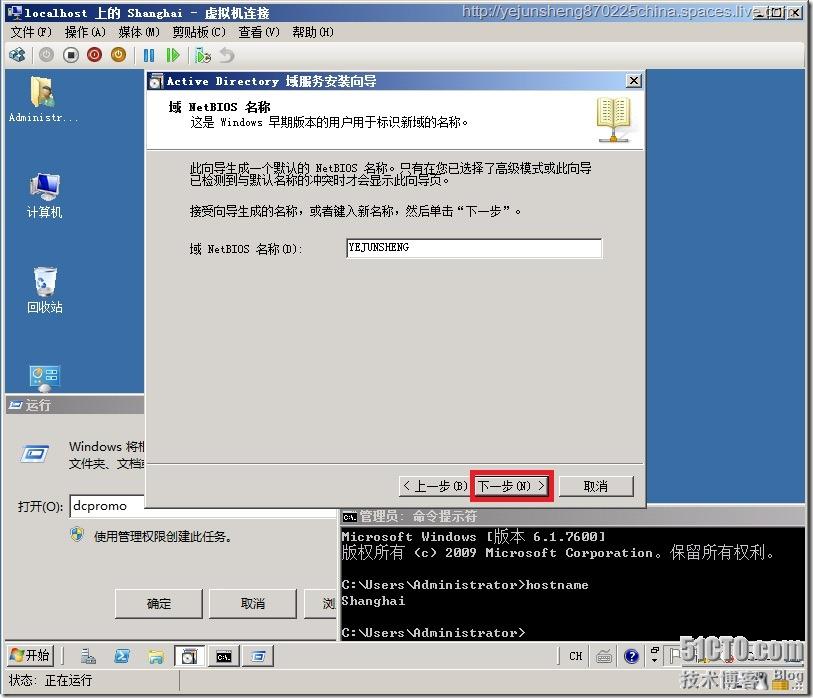
Task: Click 下一步(N) in the wizard
Action: (x=512, y=486)
